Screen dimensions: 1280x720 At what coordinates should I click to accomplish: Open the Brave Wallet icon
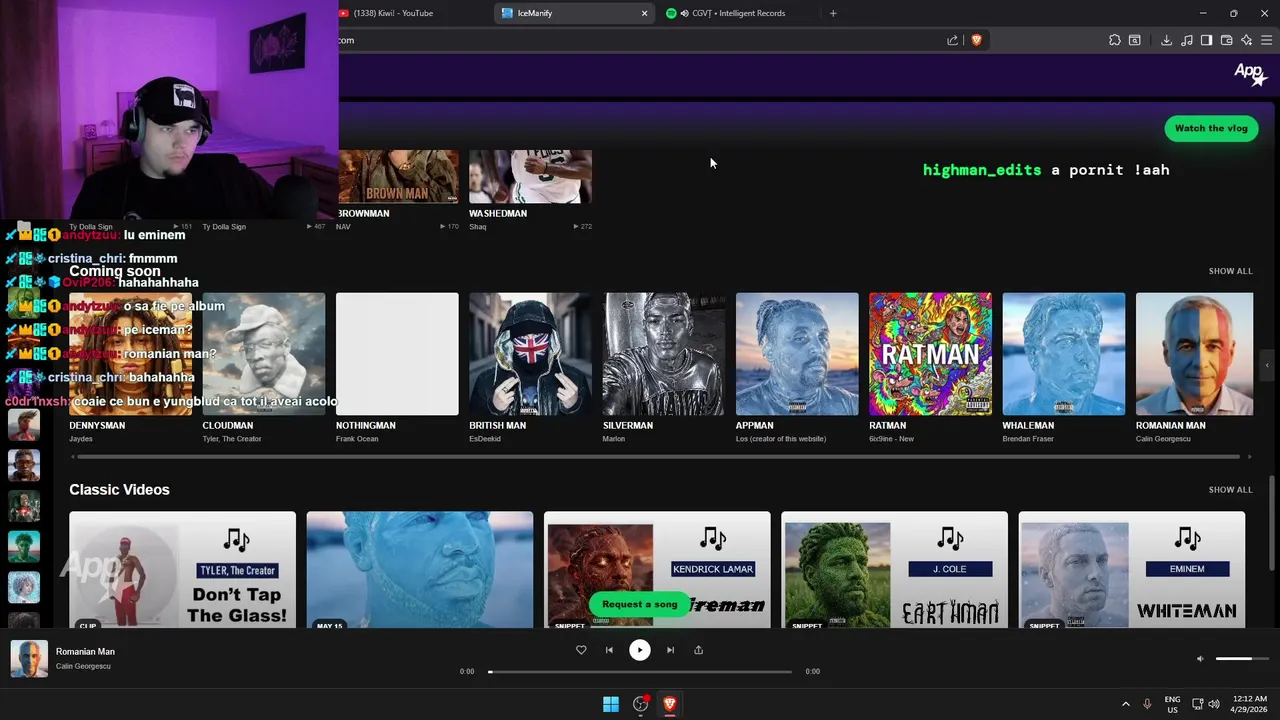pyautogui.click(x=1226, y=40)
